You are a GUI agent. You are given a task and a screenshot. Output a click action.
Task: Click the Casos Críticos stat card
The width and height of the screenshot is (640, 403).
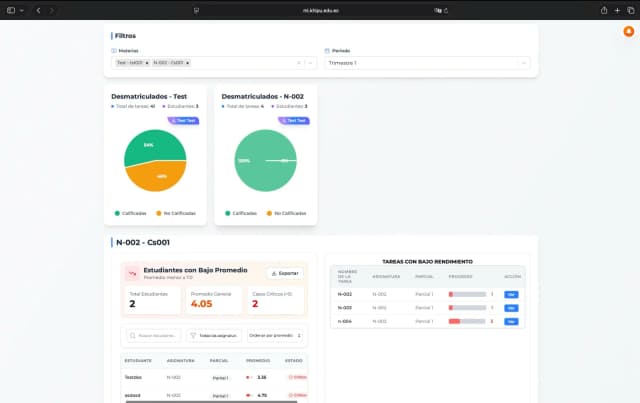click(x=276, y=301)
